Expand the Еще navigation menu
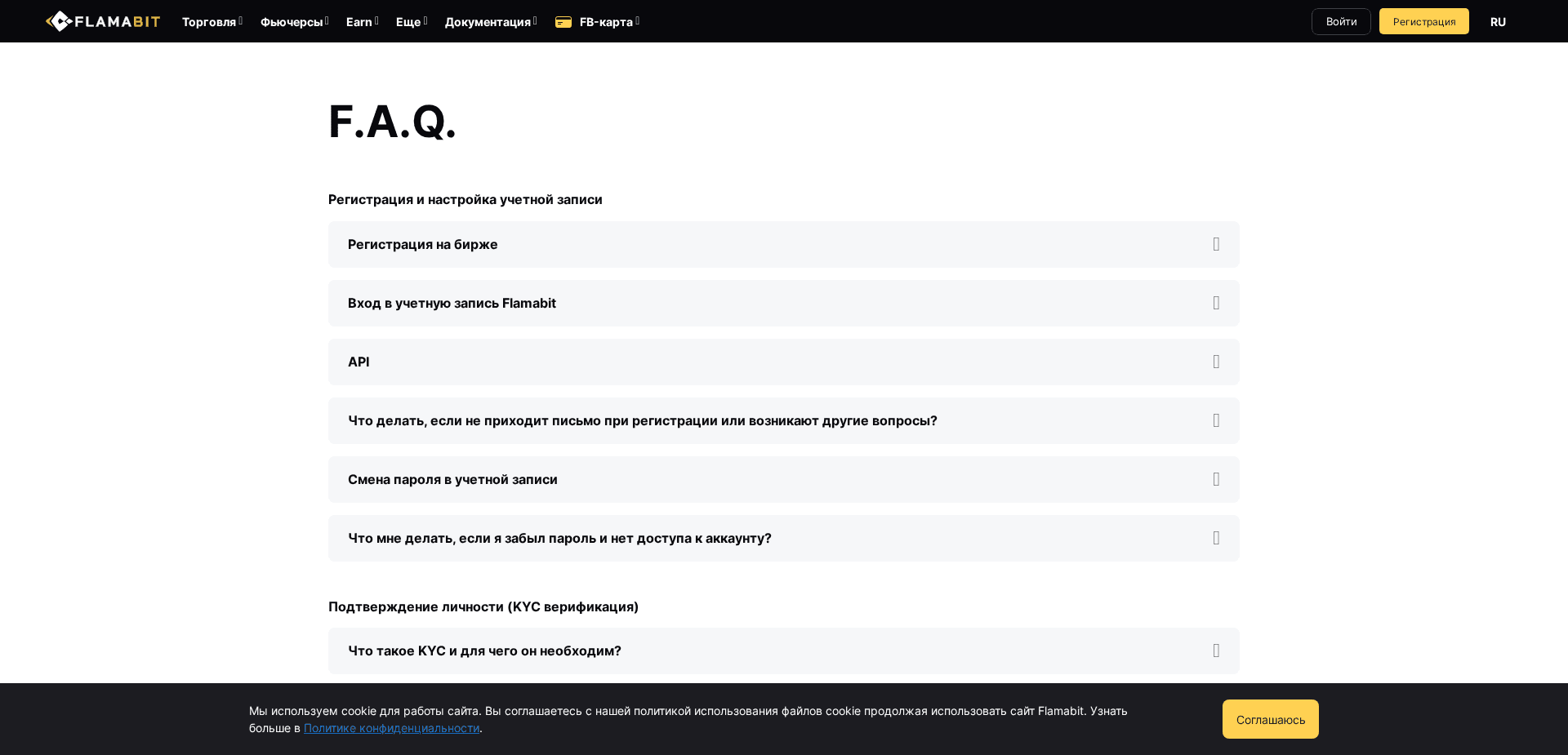 tap(411, 22)
